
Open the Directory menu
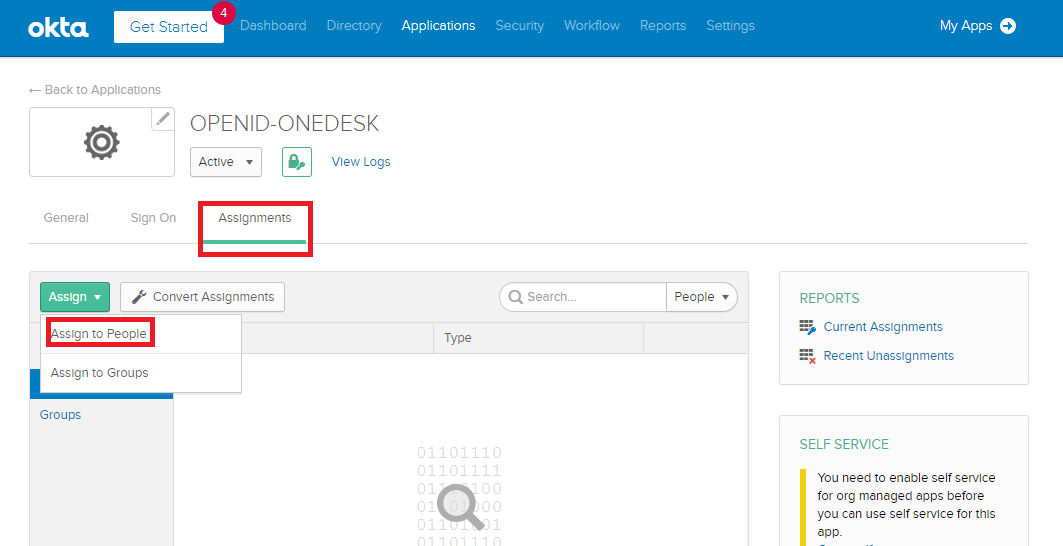pyautogui.click(x=354, y=26)
